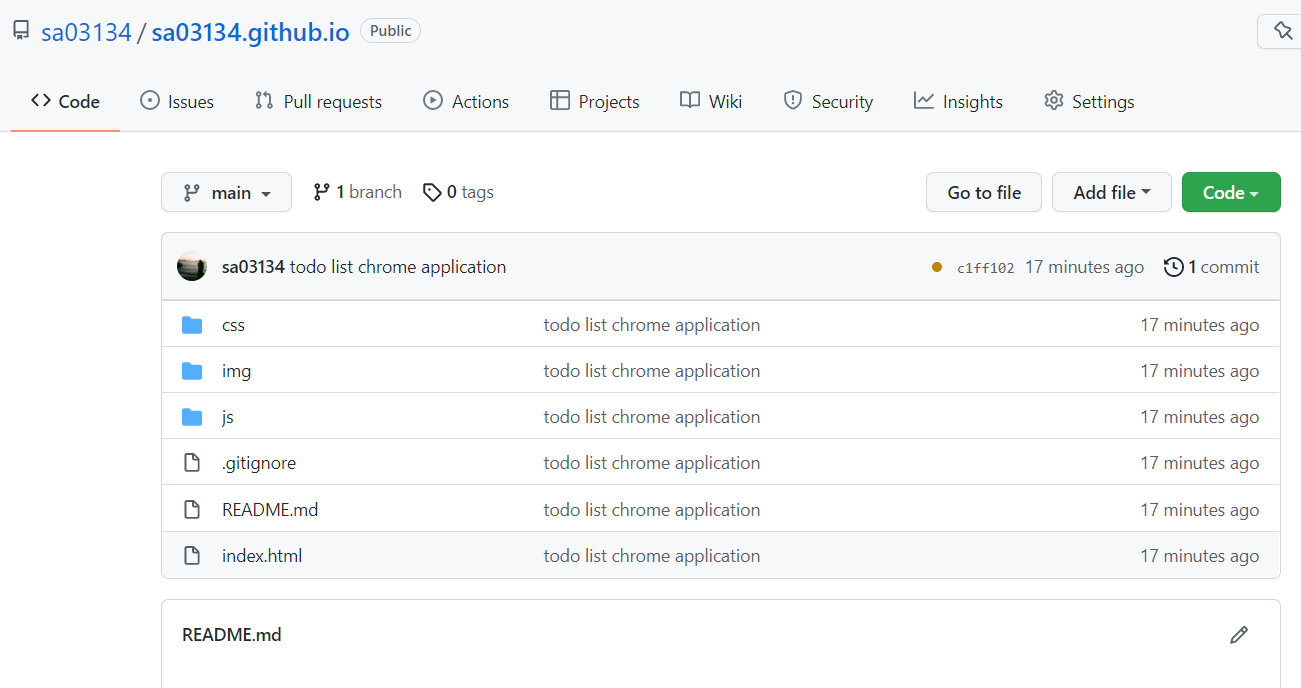Click the css folder icon
The image size is (1301, 688).
192,325
